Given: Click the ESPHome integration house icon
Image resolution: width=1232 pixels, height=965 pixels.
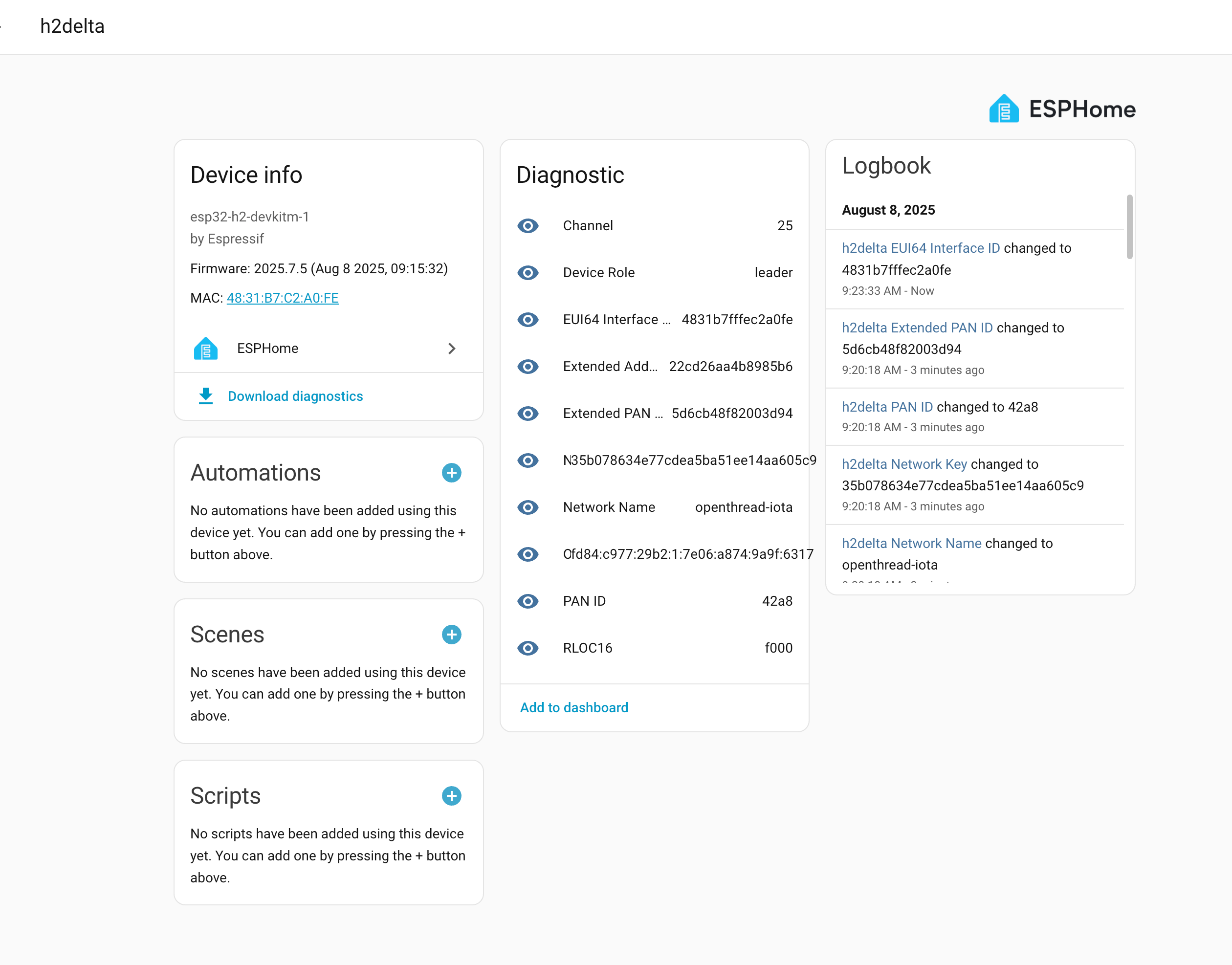Looking at the screenshot, I should tap(206, 349).
